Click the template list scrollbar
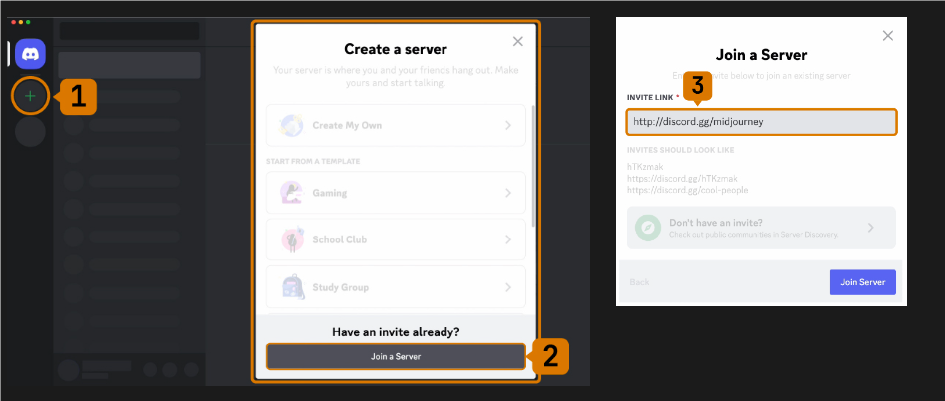Image resolution: width=945 pixels, height=401 pixels. click(x=532, y=166)
